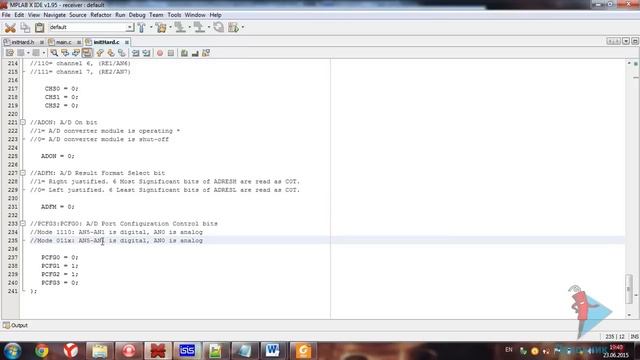The height and width of the screenshot is (360, 640).
Task: Open the editor document list dropdown arrow
Action: 626,42
